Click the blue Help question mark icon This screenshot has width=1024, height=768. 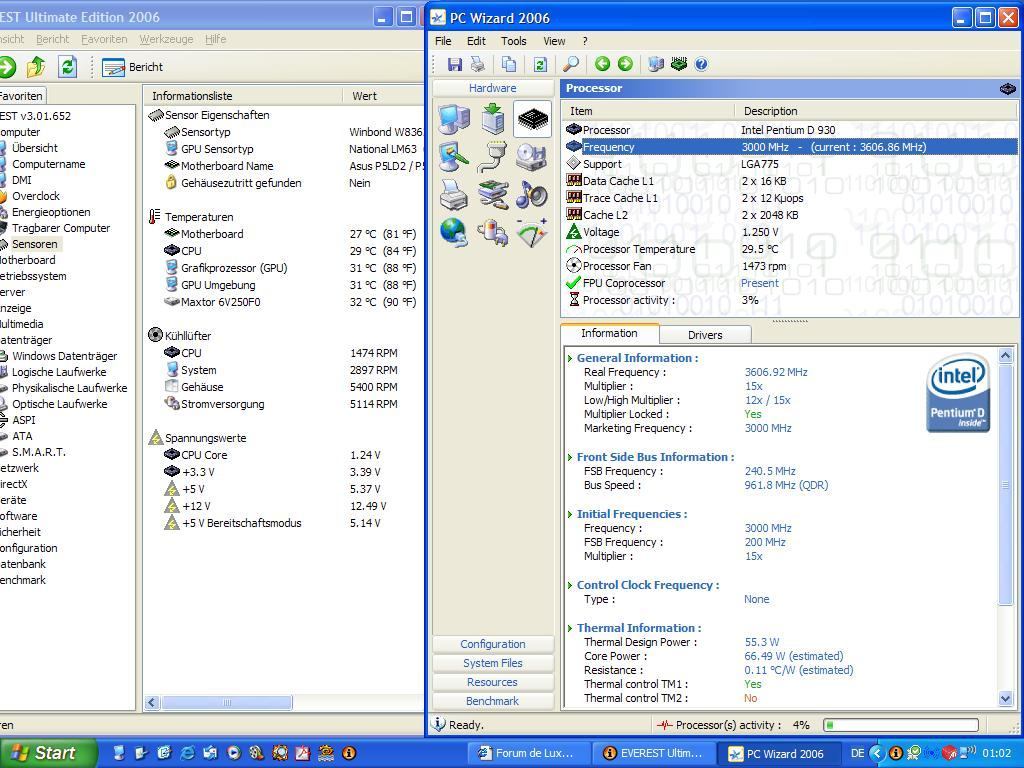(701, 64)
